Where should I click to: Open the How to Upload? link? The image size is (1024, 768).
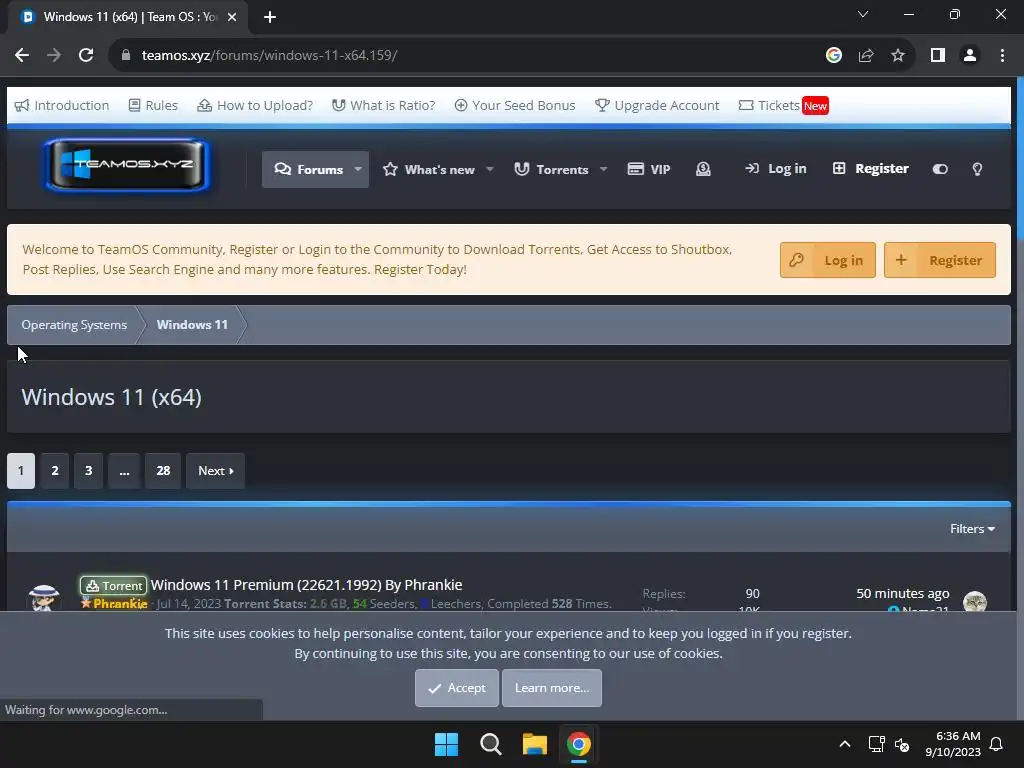pos(255,105)
